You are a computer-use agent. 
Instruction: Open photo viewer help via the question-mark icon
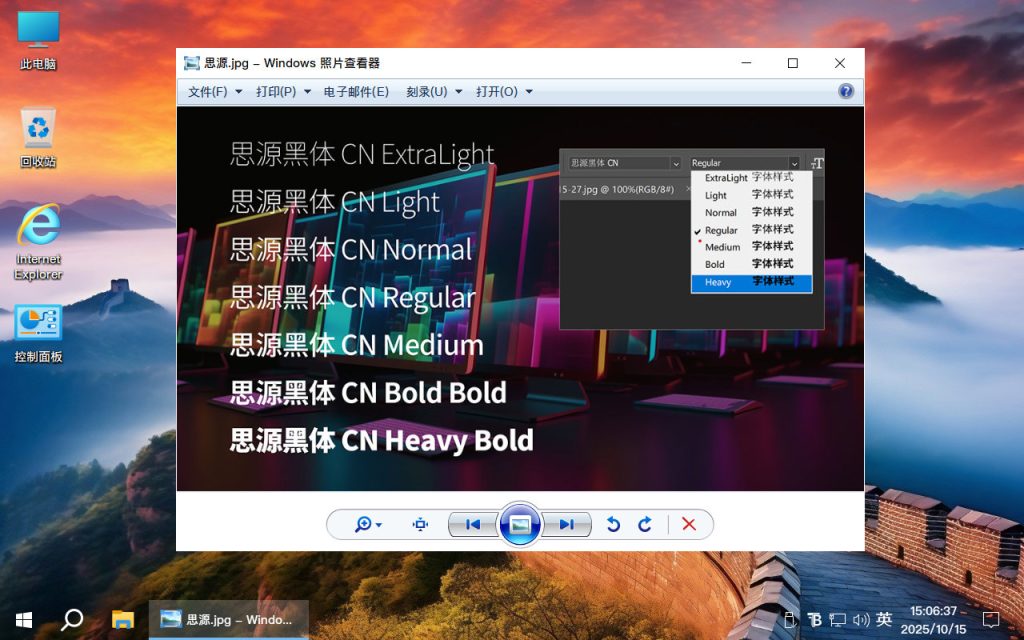[845, 91]
